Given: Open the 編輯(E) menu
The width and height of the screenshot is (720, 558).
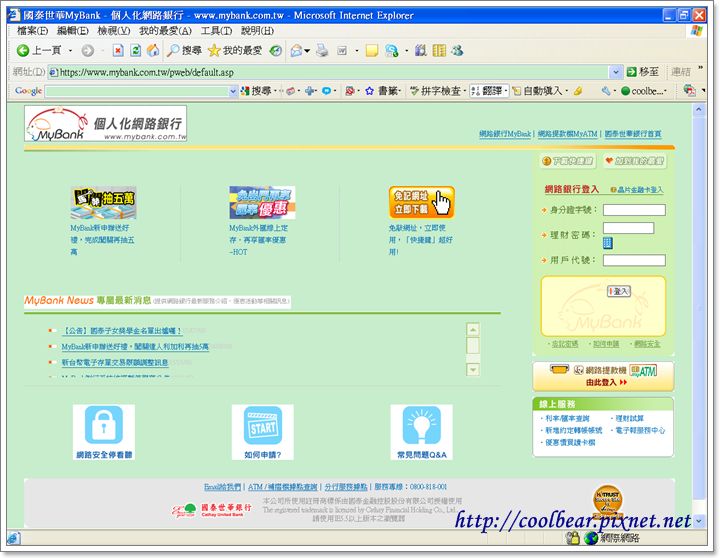Looking at the screenshot, I should pos(73,31).
